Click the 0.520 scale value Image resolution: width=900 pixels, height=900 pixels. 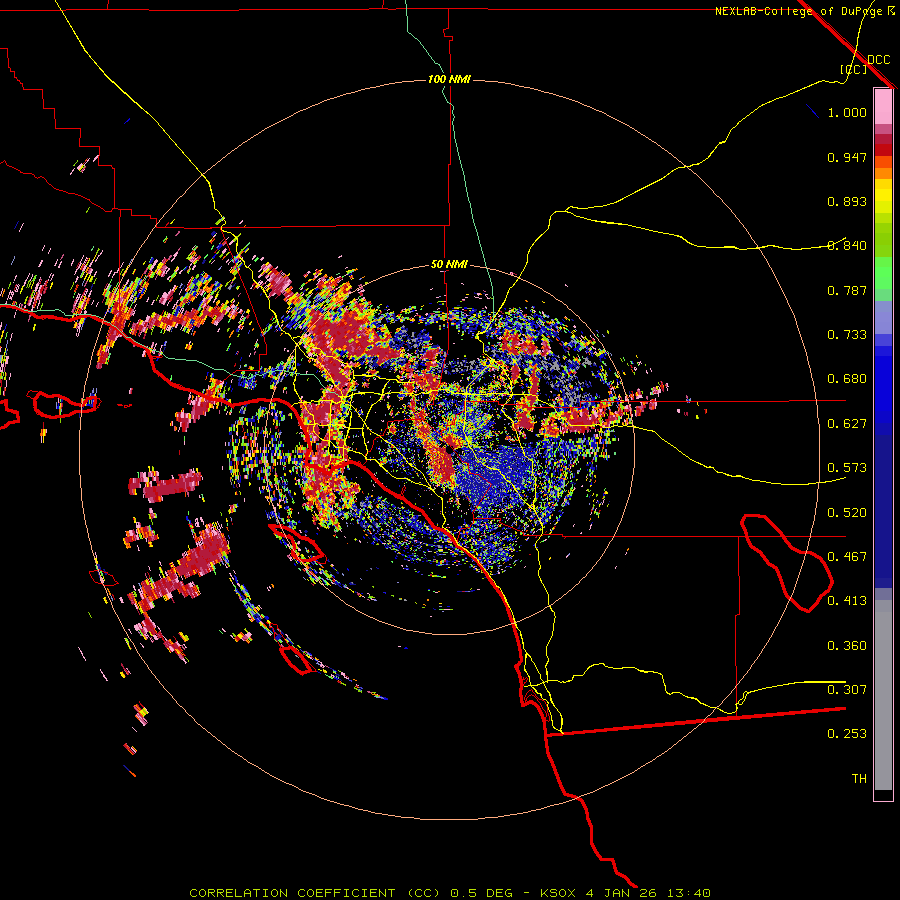point(847,513)
